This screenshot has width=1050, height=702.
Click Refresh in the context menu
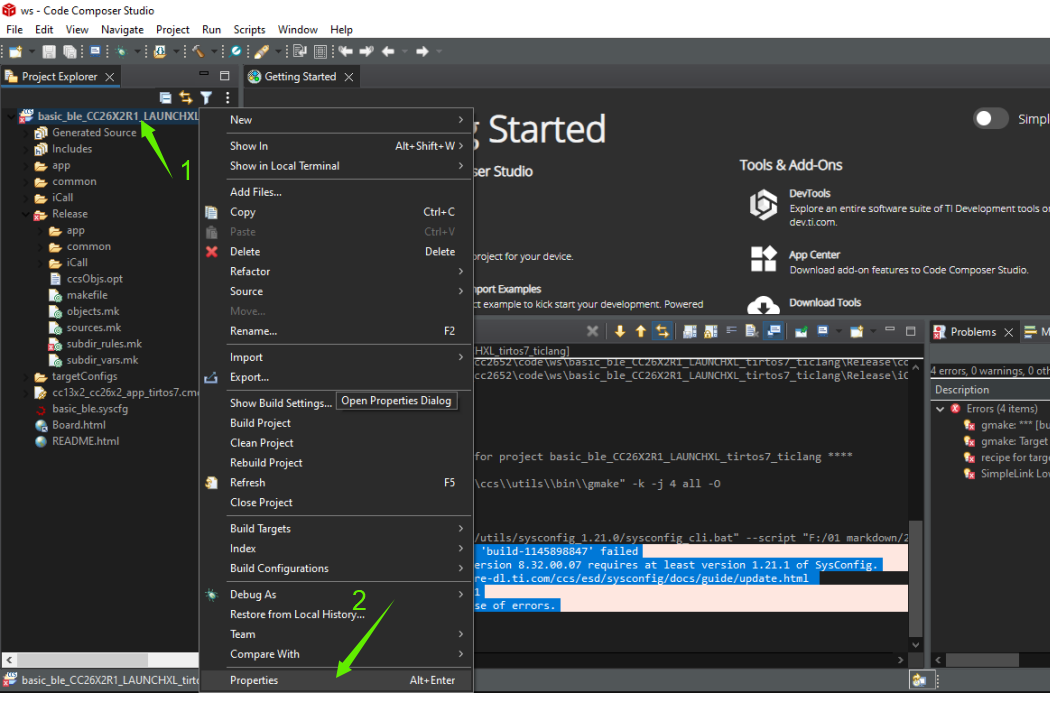[337, 483]
